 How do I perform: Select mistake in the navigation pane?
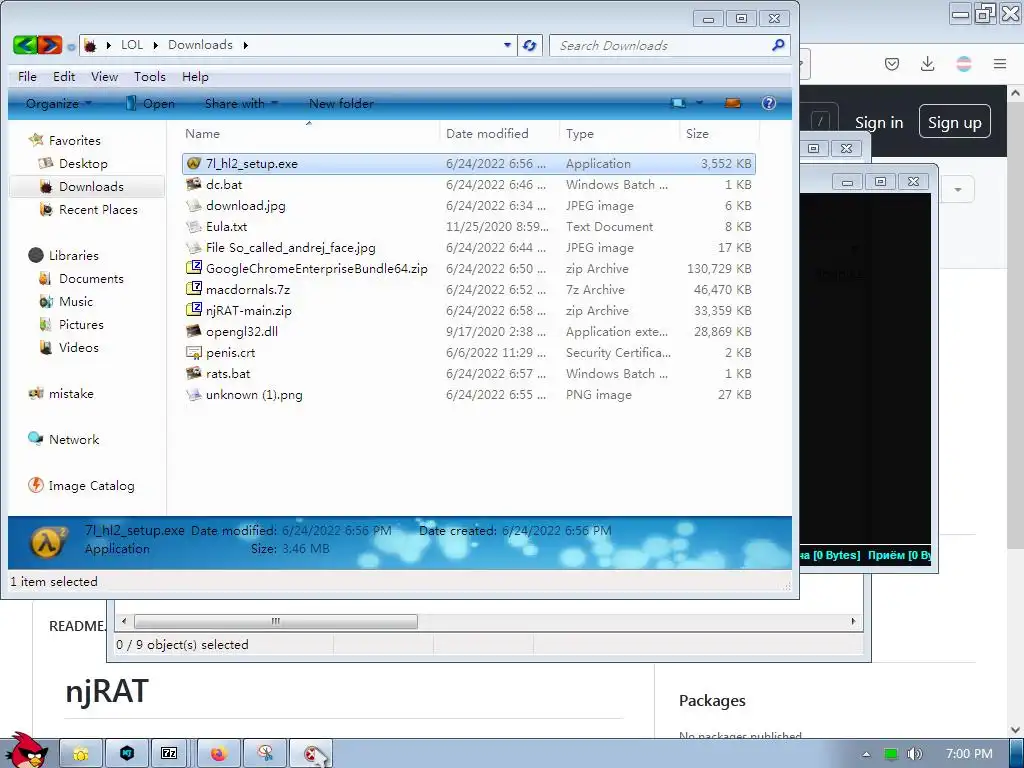click(x=61, y=393)
